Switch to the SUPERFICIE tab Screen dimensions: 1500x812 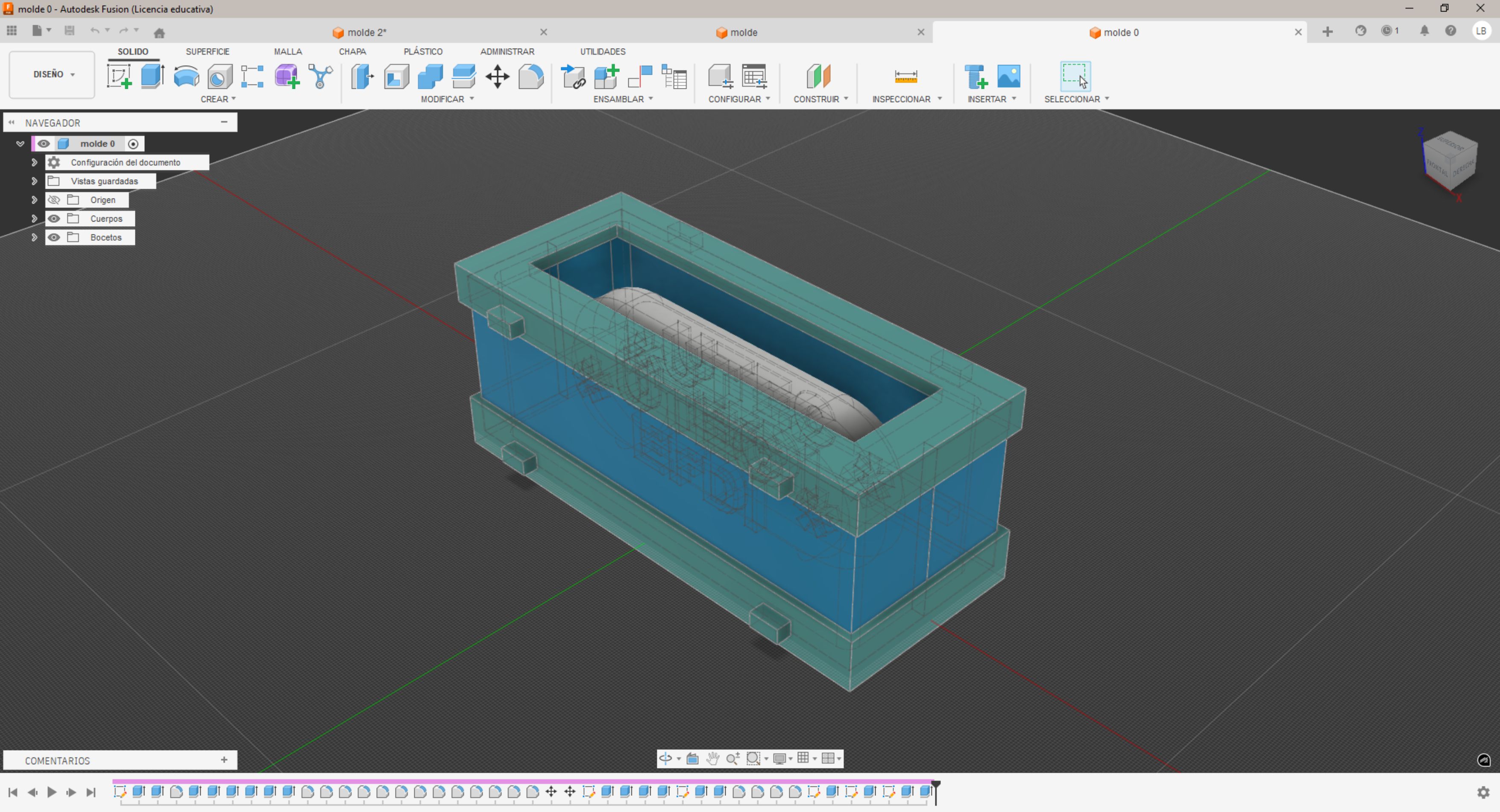click(207, 51)
